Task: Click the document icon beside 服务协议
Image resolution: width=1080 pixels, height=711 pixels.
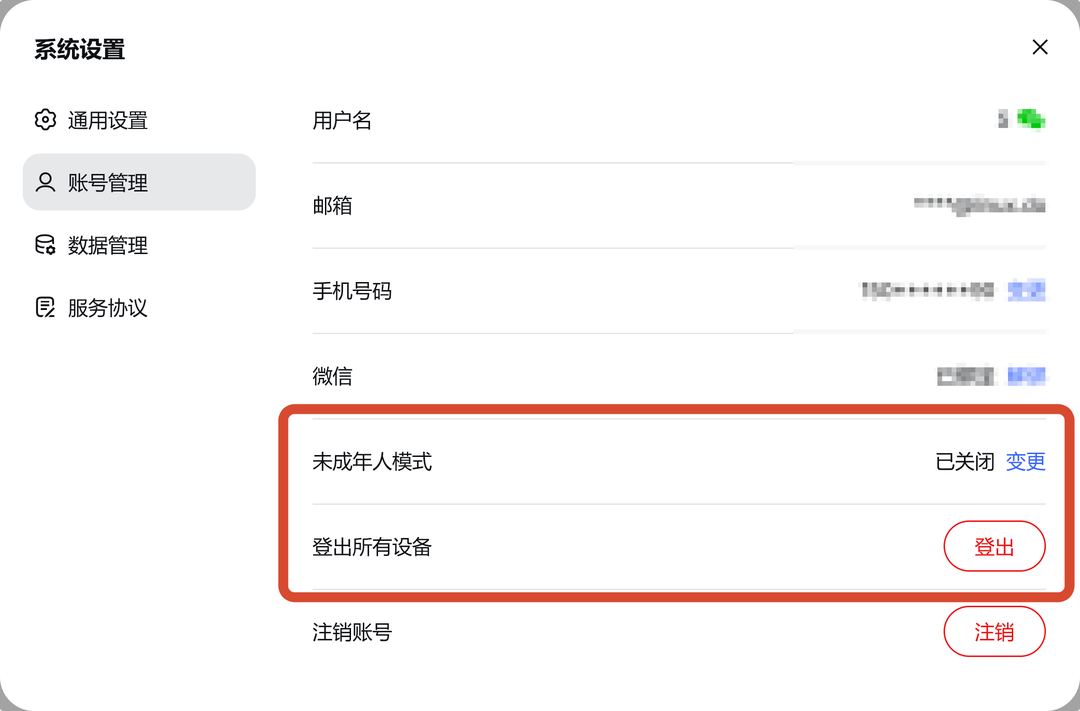Action: pos(45,307)
